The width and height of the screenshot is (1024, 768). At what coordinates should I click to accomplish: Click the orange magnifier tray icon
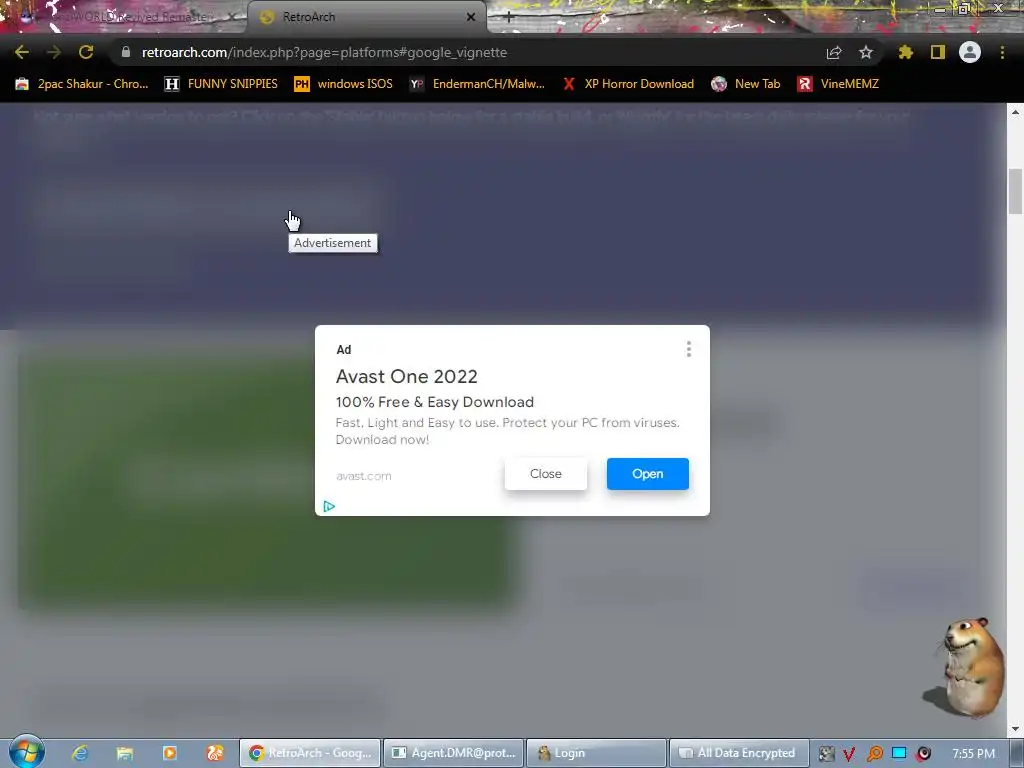click(874, 754)
